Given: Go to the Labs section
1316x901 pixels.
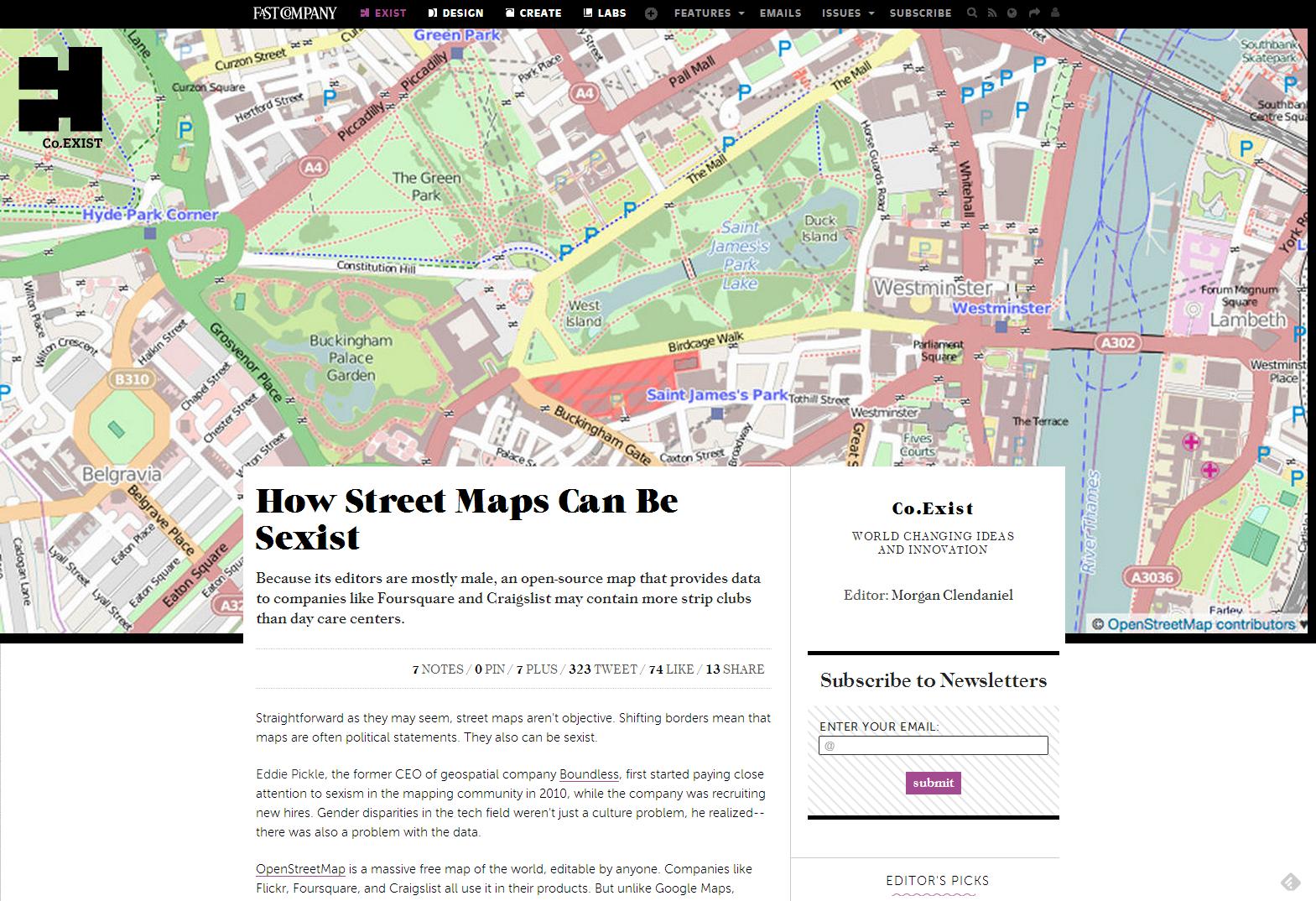Looking at the screenshot, I should click(x=605, y=13).
